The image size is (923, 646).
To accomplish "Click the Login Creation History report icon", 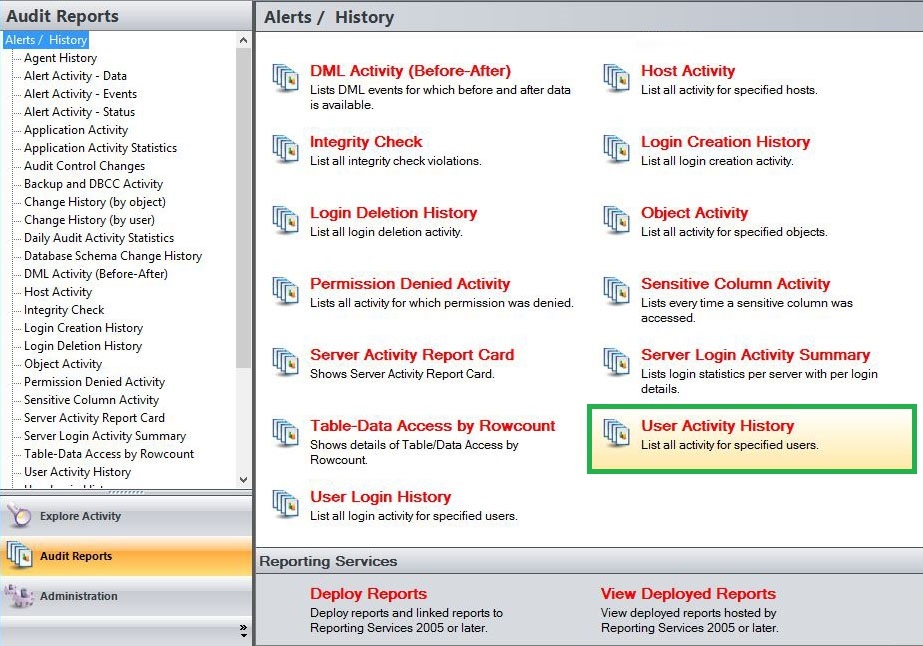I will tap(616, 148).
